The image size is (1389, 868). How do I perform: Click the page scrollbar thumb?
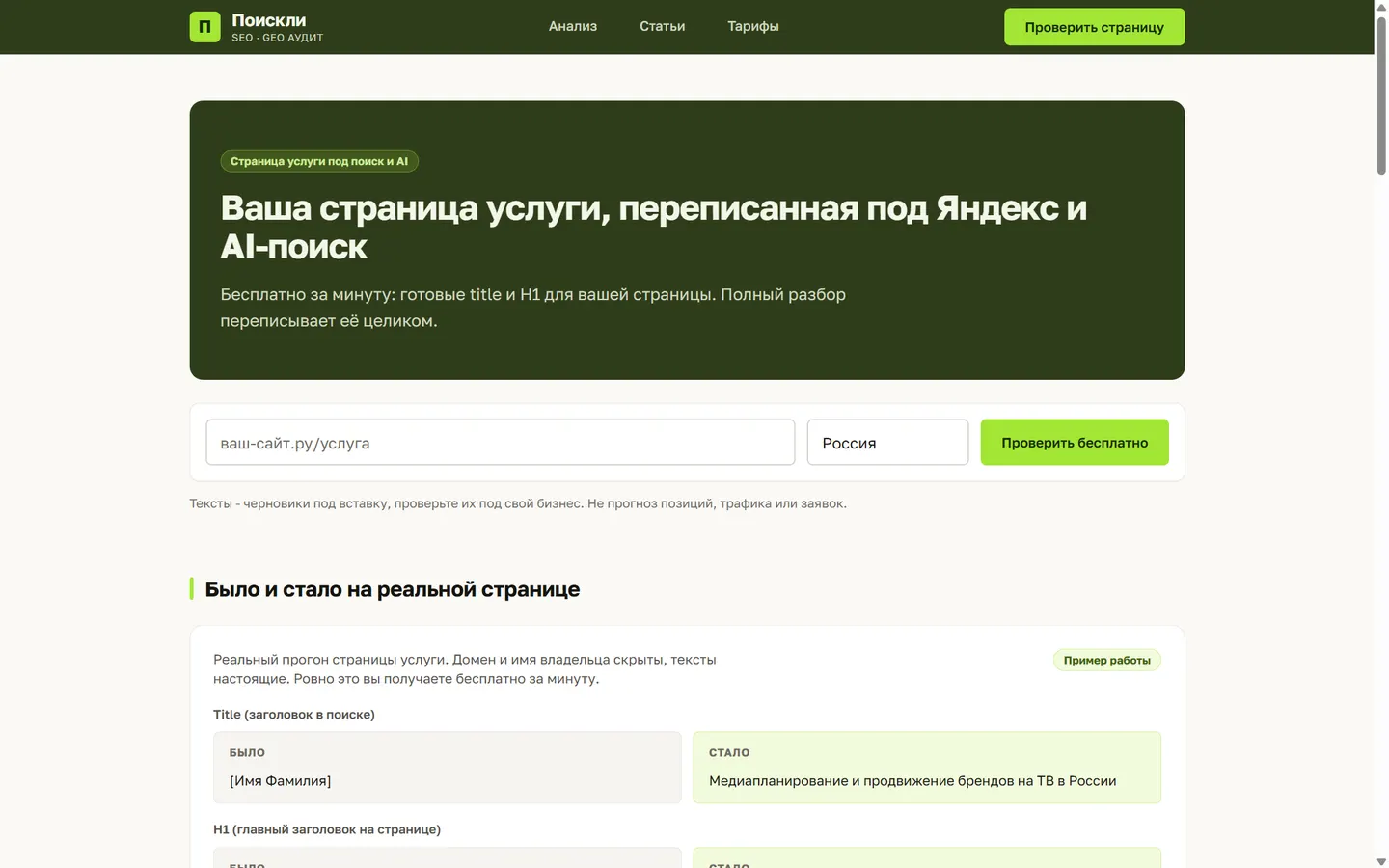pyautogui.click(x=1381, y=95)
